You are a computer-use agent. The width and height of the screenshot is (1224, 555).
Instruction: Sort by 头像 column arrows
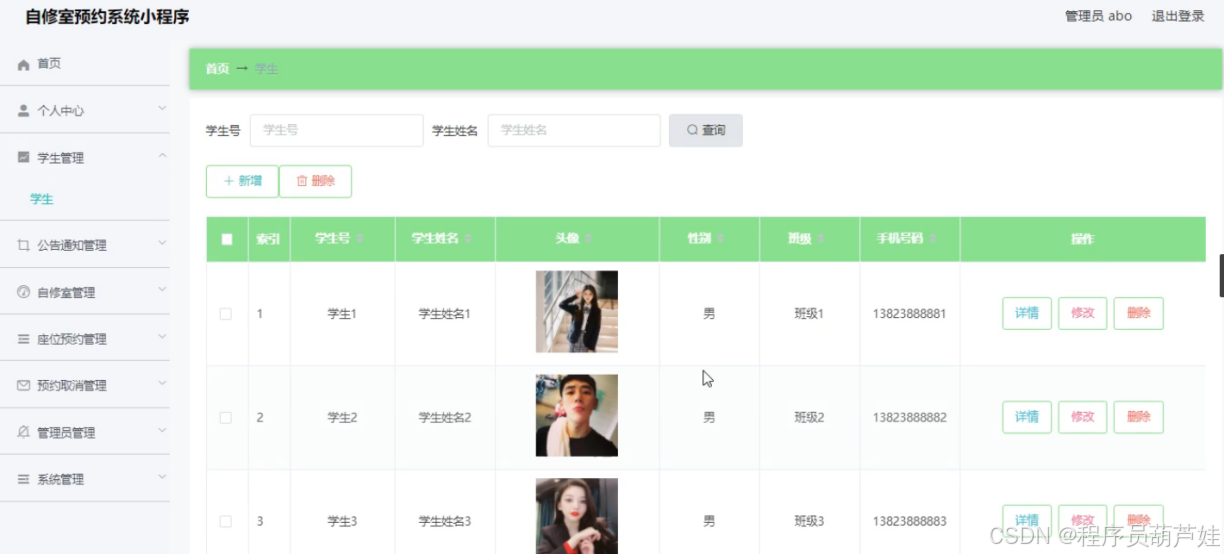coord(589,239)
